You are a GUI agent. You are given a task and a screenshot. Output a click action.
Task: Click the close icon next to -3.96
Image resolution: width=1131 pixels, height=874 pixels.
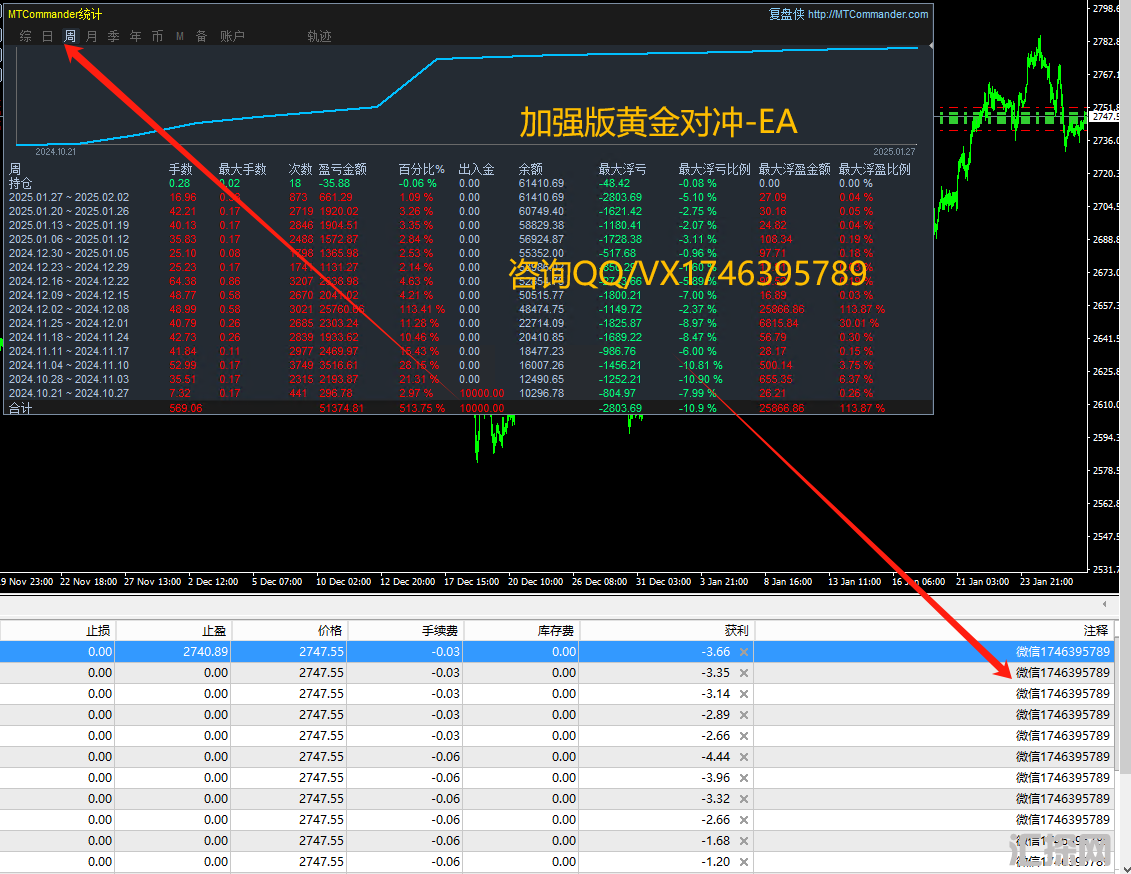(x=743, y=778)
